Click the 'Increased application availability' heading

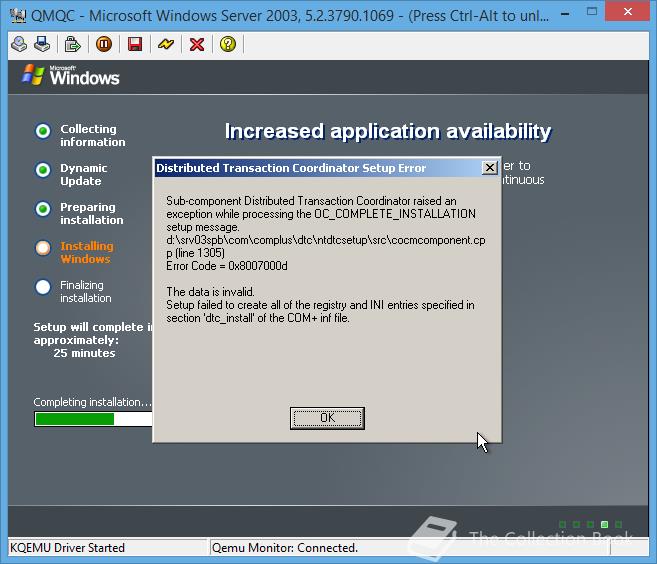click(x=388, y=132)
